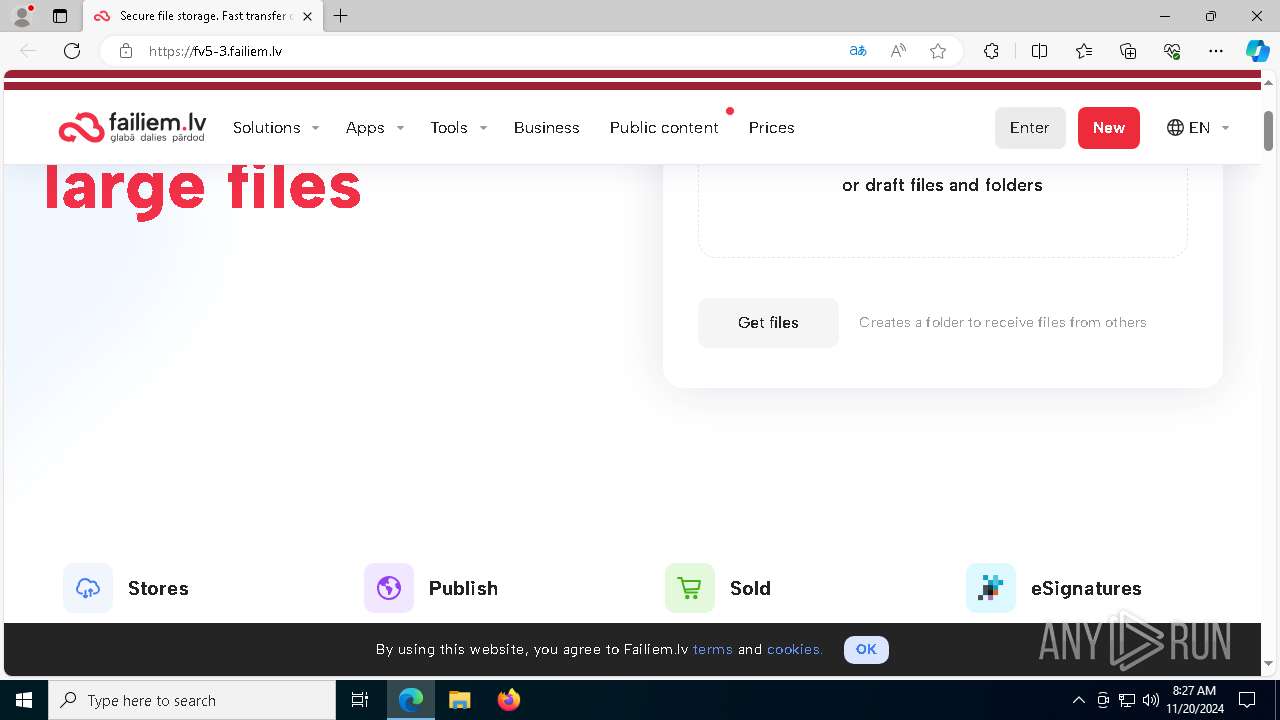Image resolution: width=1280 pixels, height=720 pixels.
Task: Click the globe language icon
Action: [x=1175, y=128]
